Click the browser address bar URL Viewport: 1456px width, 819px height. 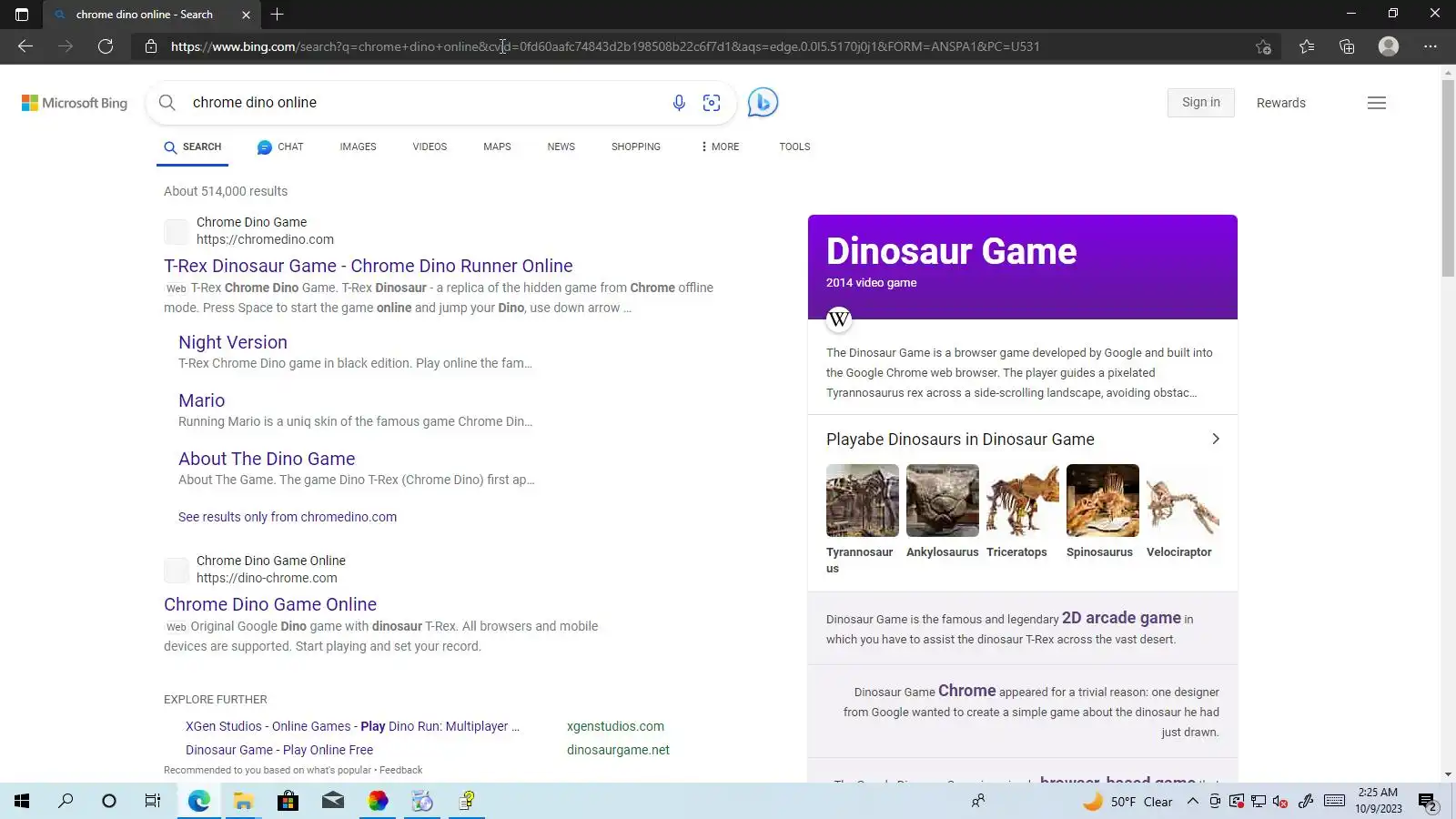coord(605,46)
